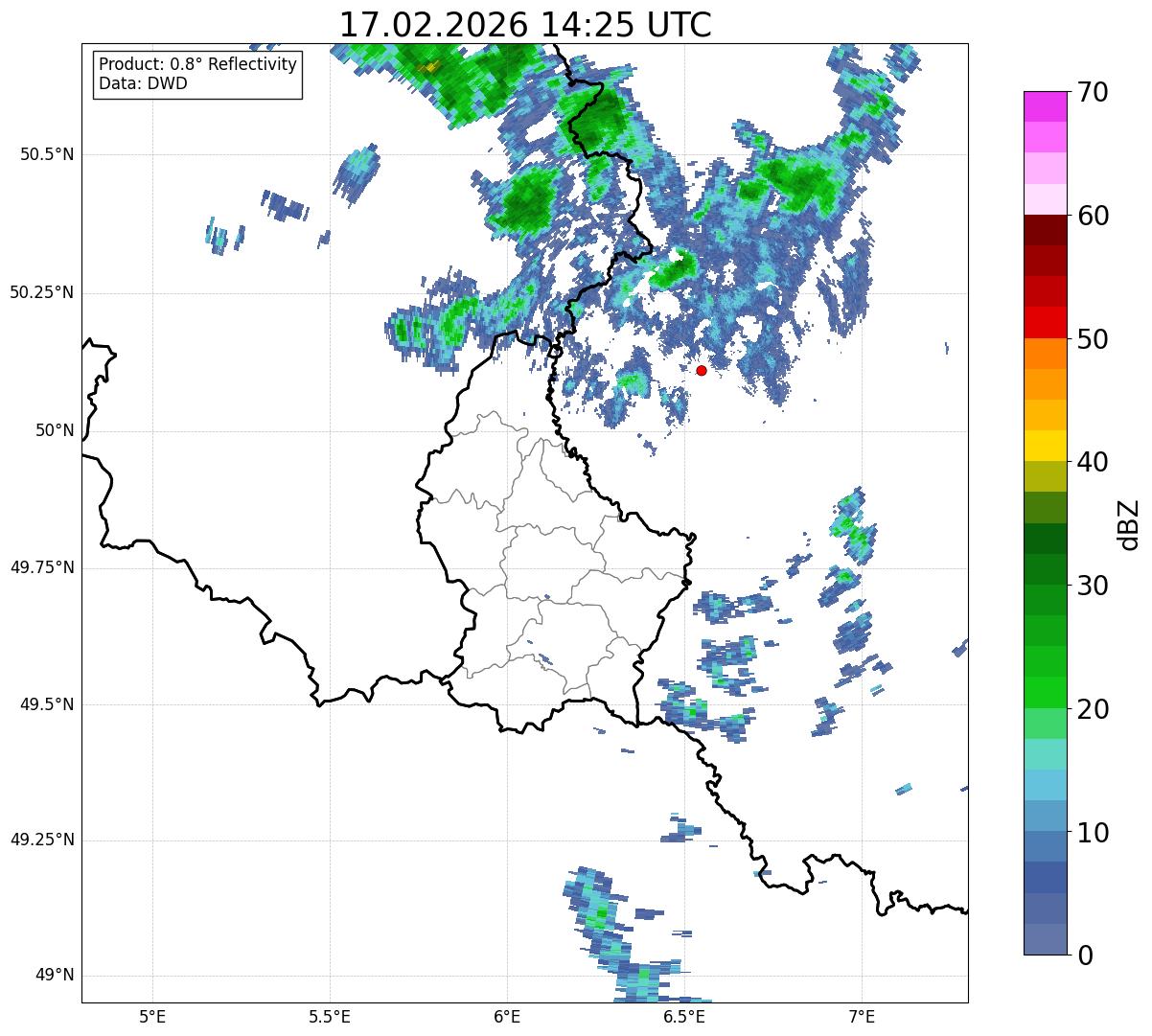Click the Product: 0.8° Reflectivity label
1152x1036 pixels.
[197, 64]
